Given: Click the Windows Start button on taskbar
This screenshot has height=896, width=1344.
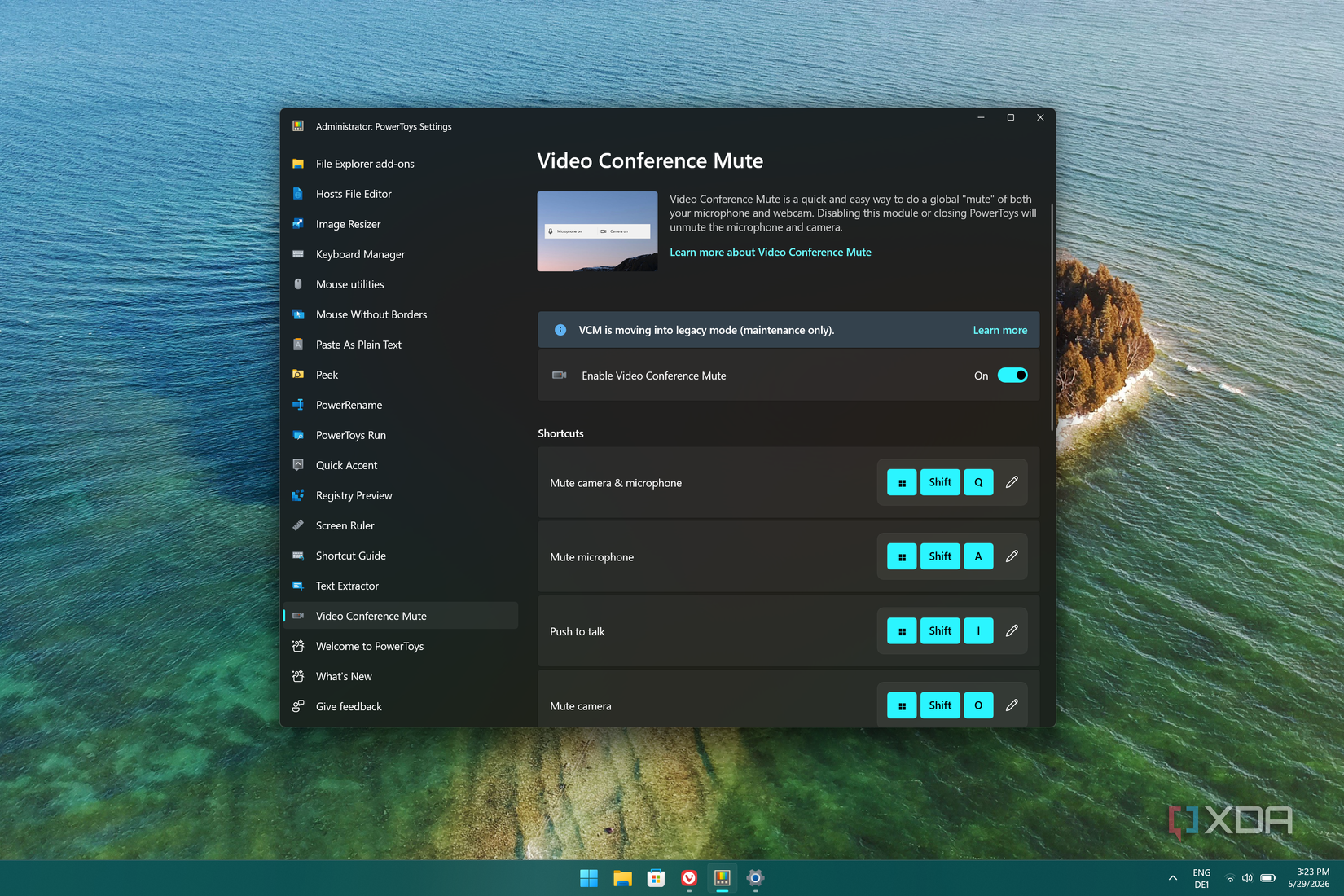Looking at the screenshot, I should (589, 878).
